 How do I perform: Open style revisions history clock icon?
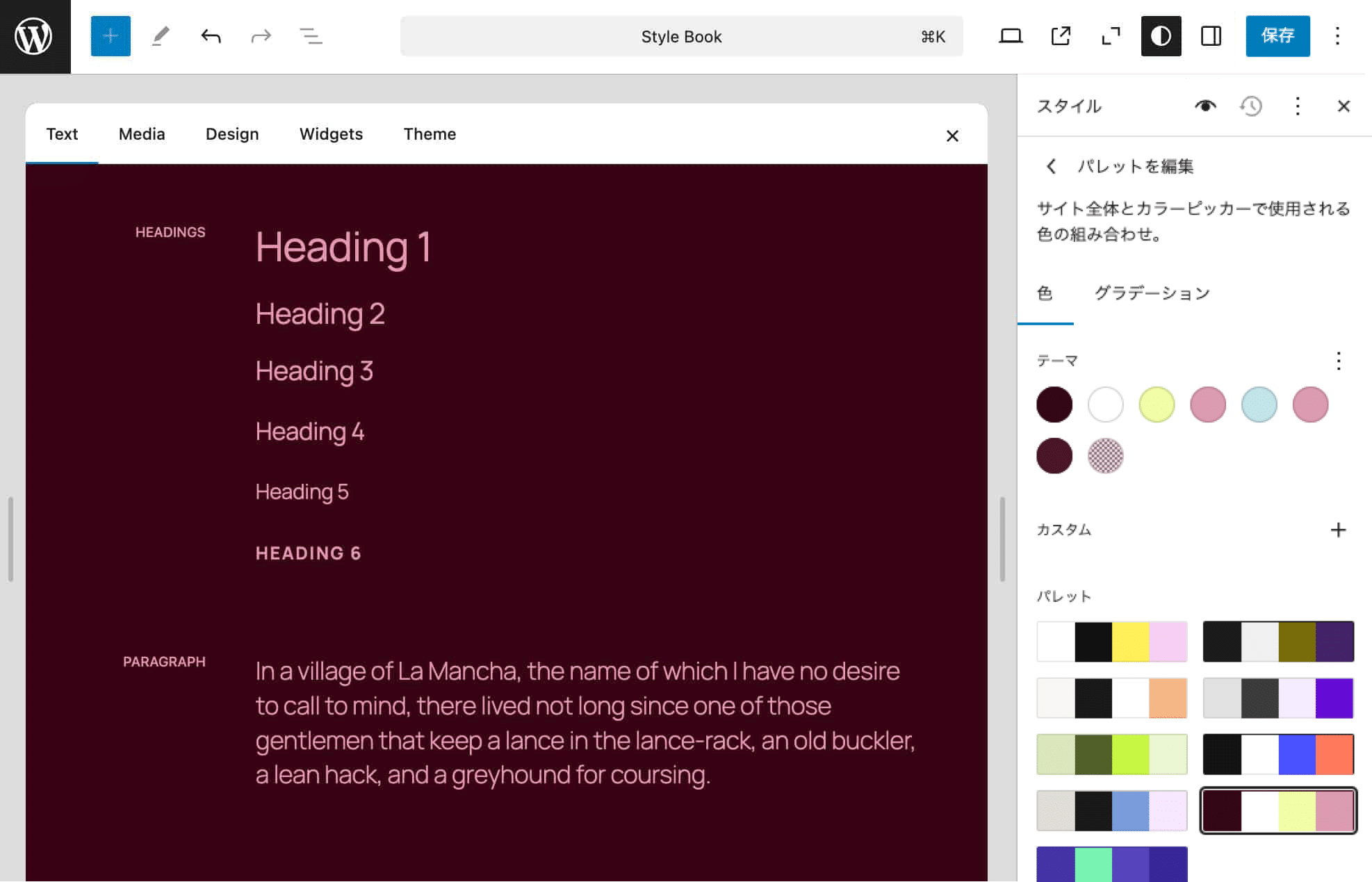pos(1251,106)
